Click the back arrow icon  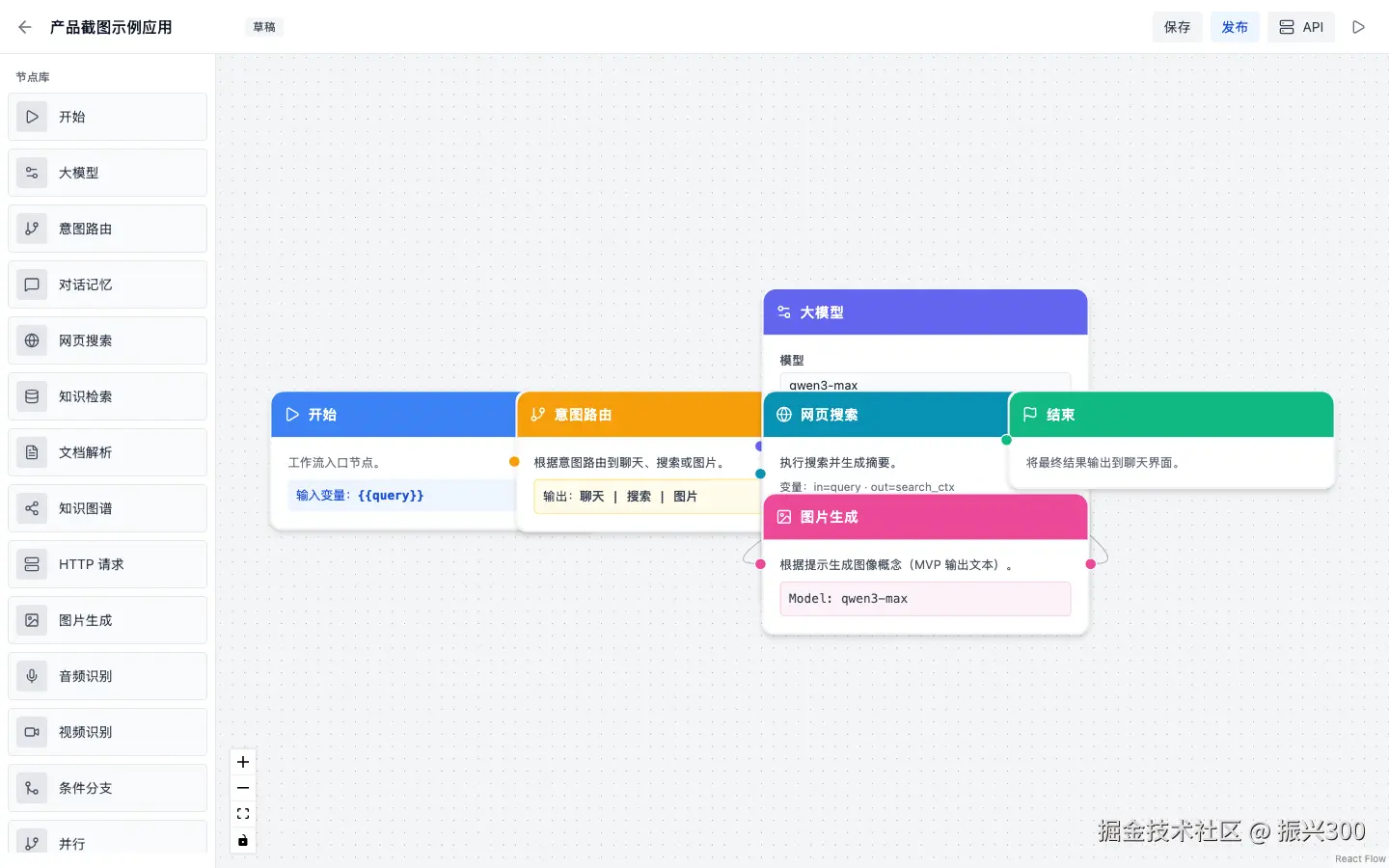25,27
